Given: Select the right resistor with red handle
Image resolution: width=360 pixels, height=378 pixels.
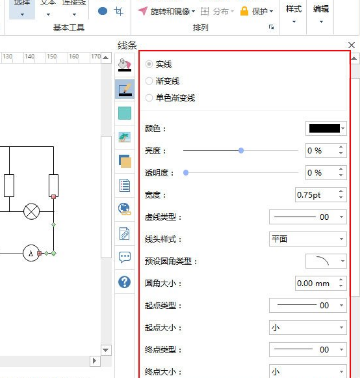Looking at the screenshot, I should (x=53, y=185).
